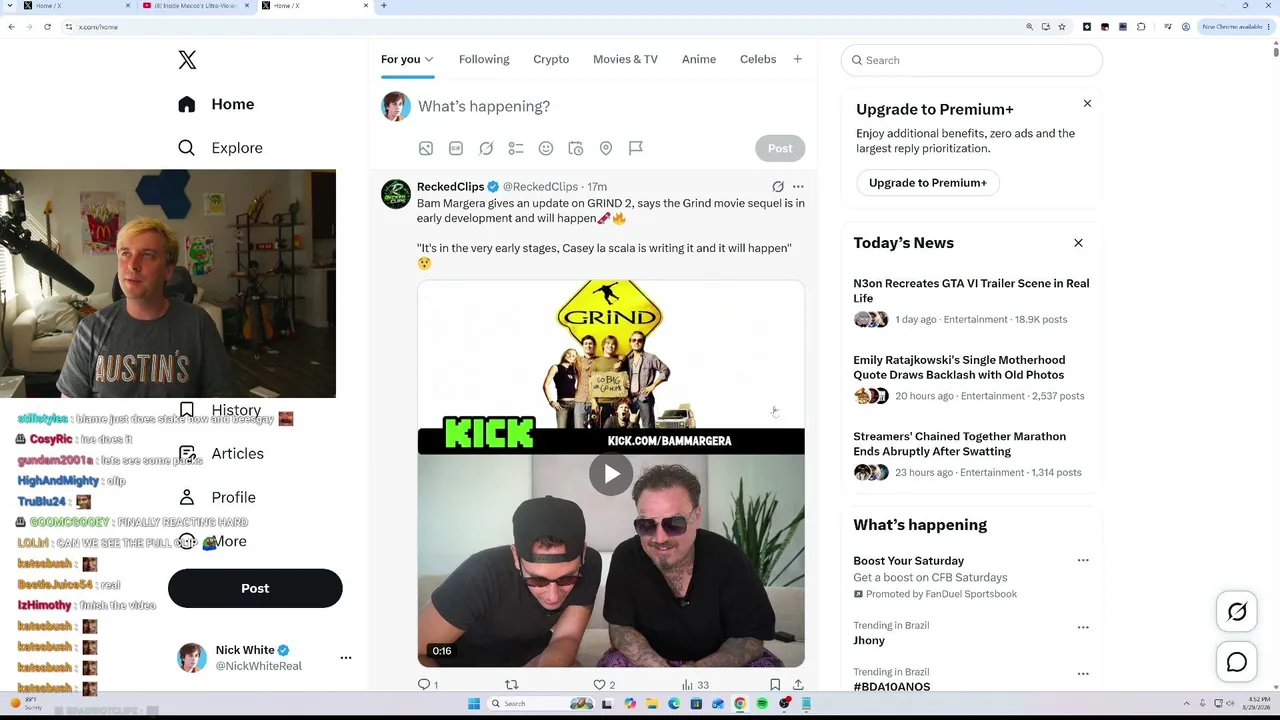Screen dimensions: 1280x720
Task: Enhance post with Grok icon
Action: click(486, 148)
